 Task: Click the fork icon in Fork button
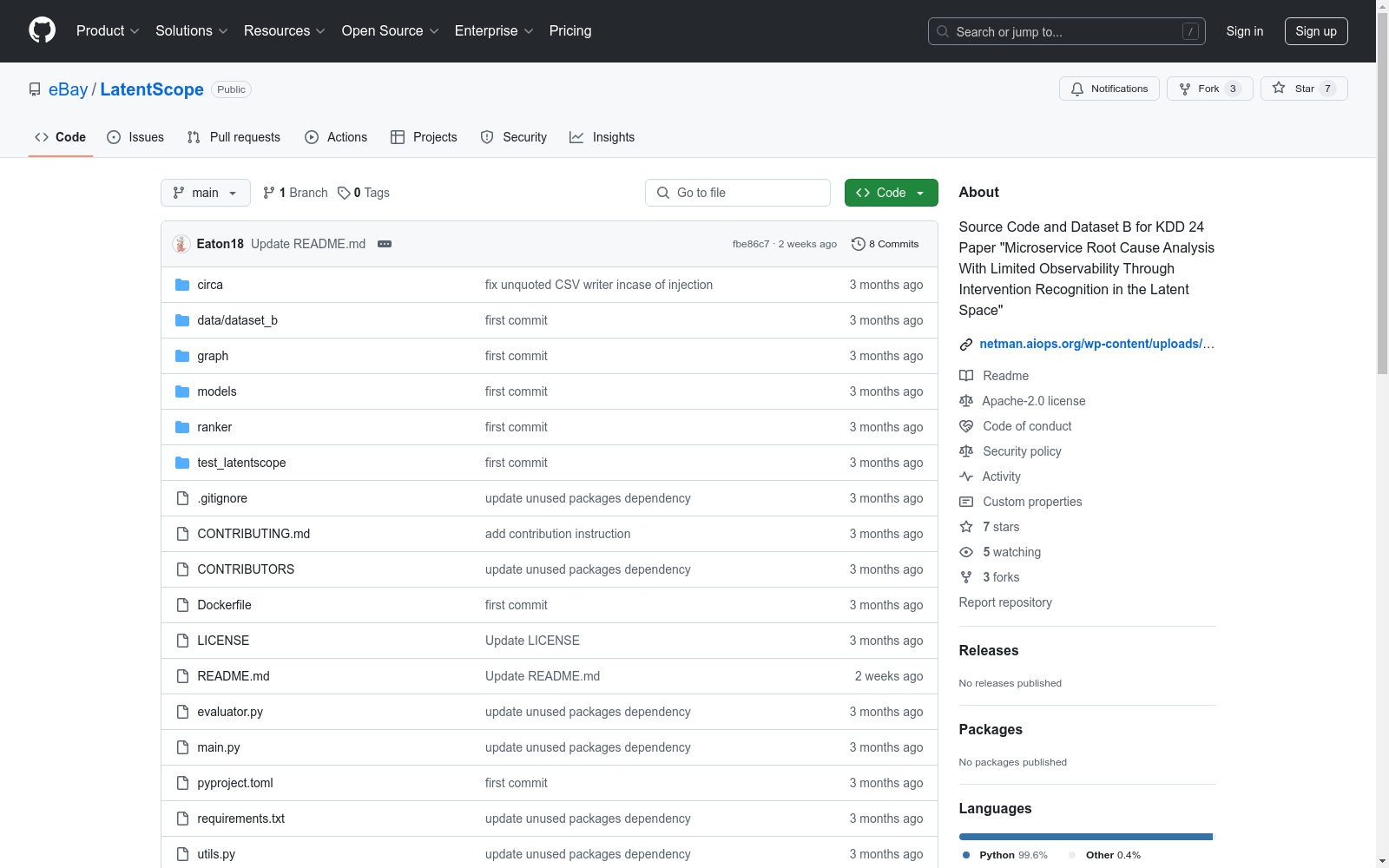tap(1185, 89)
